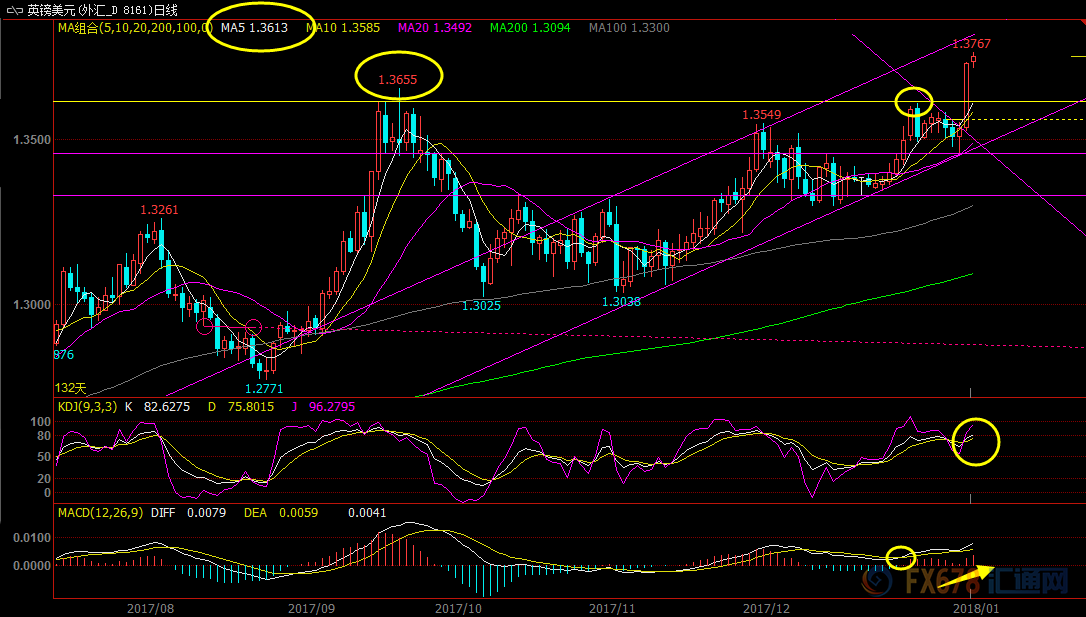Click the yellow circle near the December candles
1086x617 pixels.
coord(913,100)
